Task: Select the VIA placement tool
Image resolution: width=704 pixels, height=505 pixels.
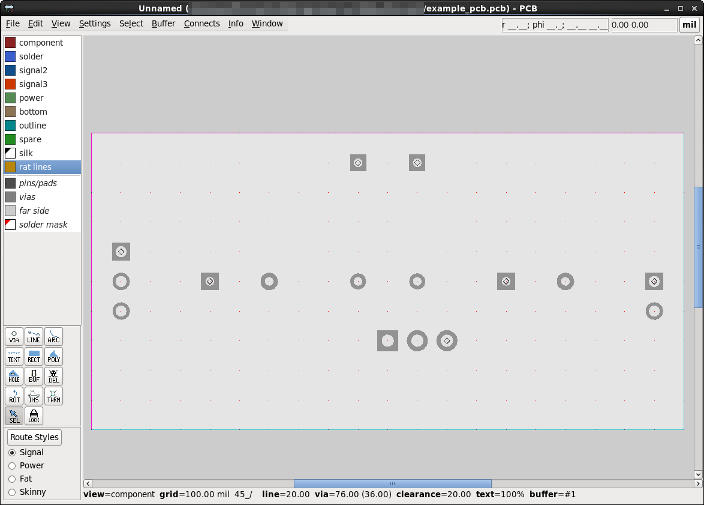Action: pos(14,337)
